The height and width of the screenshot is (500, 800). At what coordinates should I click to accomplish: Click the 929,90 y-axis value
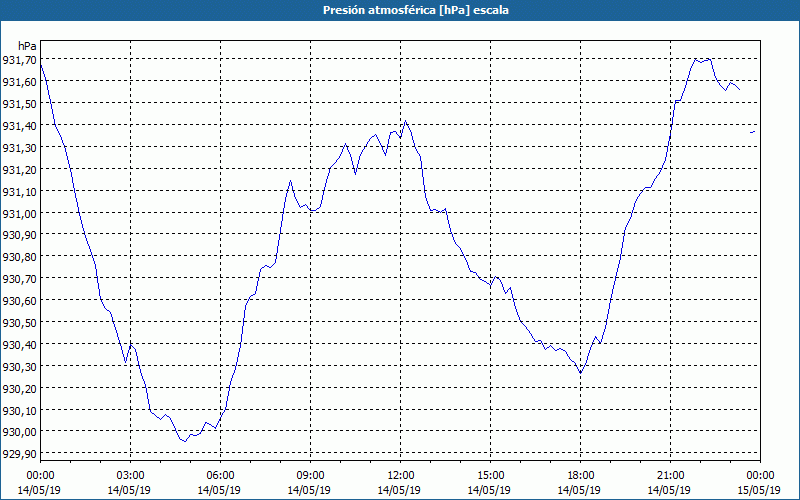tap(19, 454)
